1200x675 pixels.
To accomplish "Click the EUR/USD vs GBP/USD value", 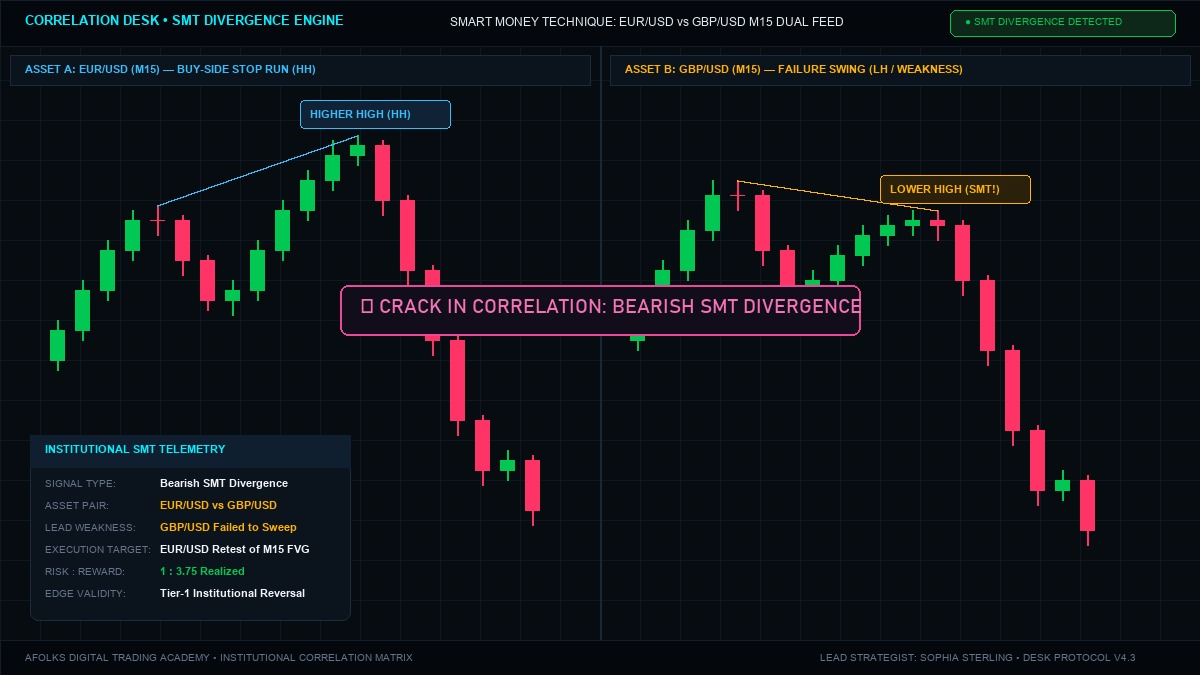I will tap(218, 505).
